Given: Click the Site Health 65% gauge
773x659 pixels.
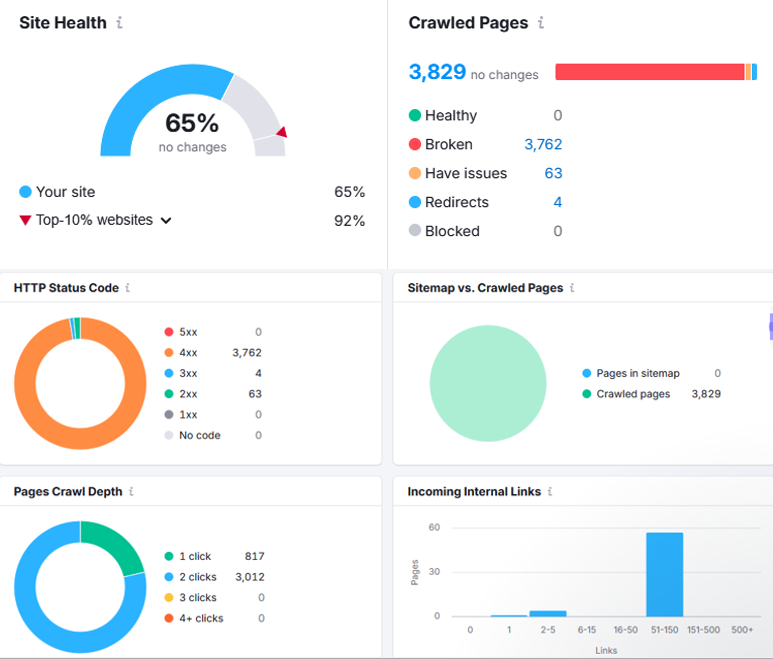Looking at the screenshot, I should [x=192, y=123].
